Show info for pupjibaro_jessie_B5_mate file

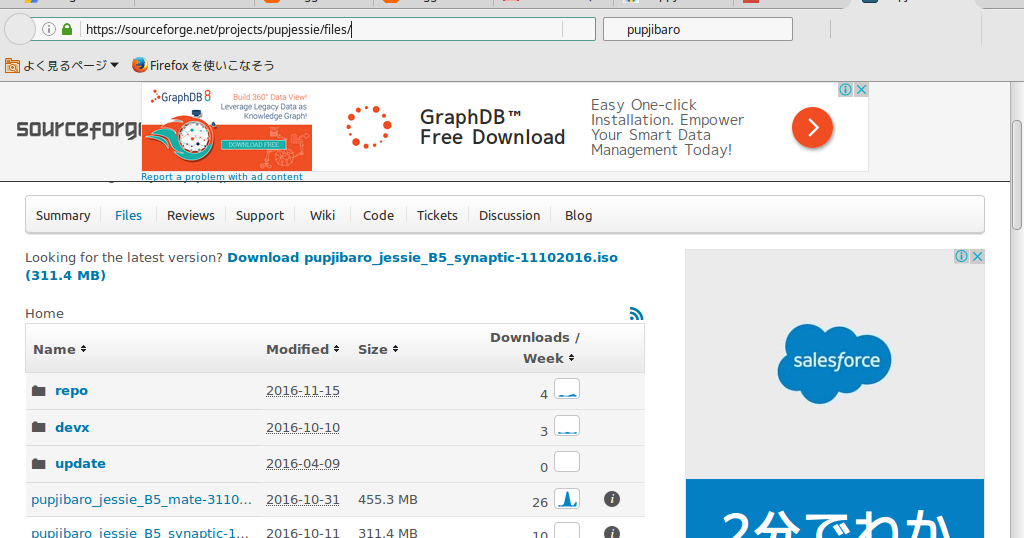[612, 499]
